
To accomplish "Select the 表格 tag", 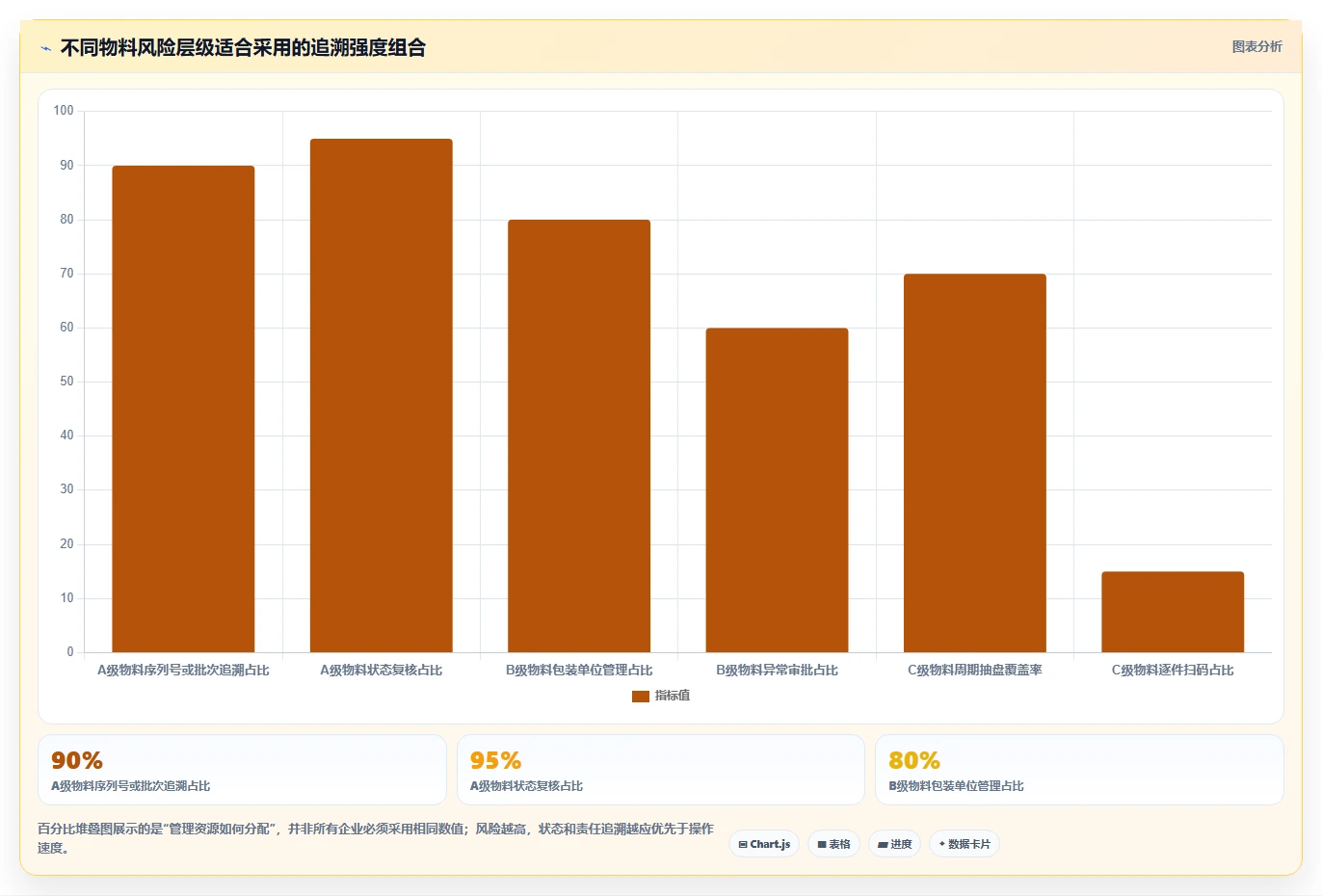I will pos(833,844).
